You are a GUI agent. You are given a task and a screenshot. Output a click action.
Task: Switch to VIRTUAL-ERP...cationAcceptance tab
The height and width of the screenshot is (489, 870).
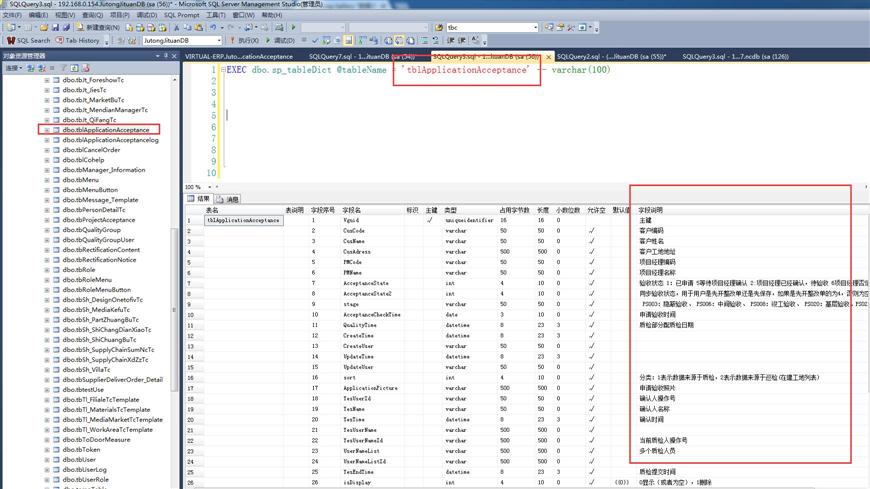tap(239, 57)
